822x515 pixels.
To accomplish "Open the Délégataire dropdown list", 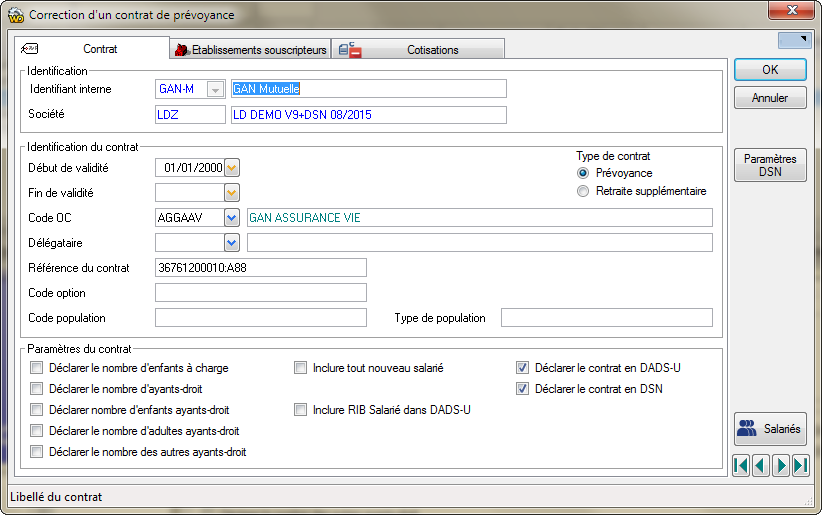I will point(232,243).
